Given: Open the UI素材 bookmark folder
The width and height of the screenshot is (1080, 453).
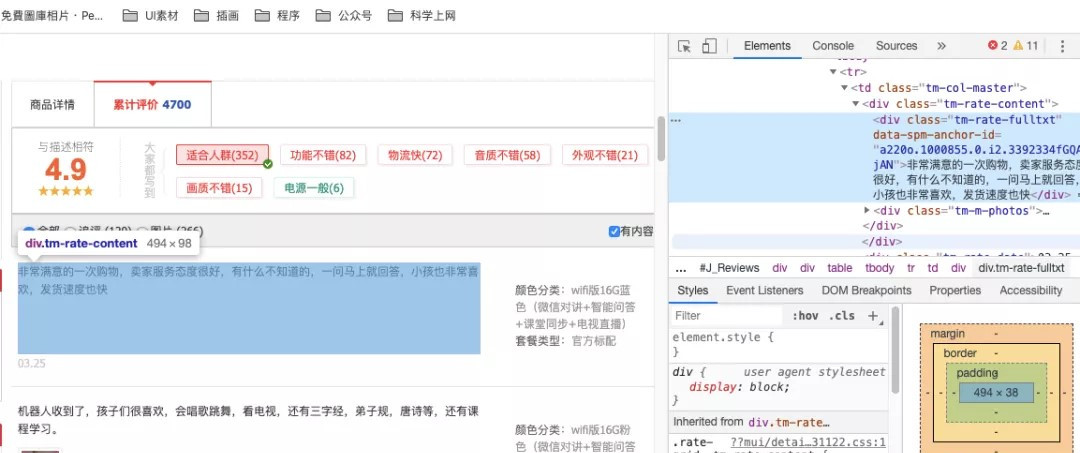Looking at the screenshot, I should [x=150, y=15].
